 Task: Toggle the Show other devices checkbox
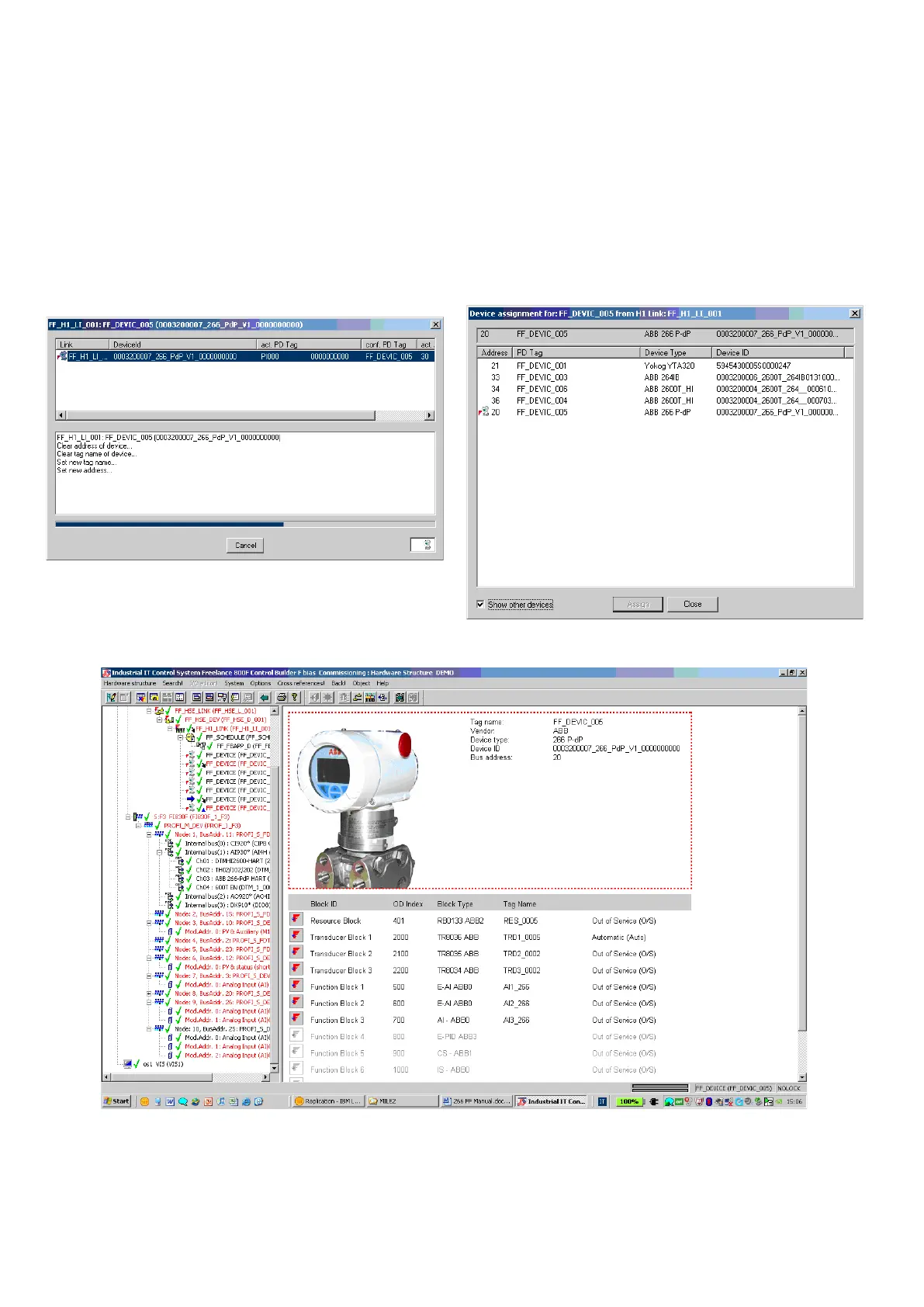click(481, 604)
